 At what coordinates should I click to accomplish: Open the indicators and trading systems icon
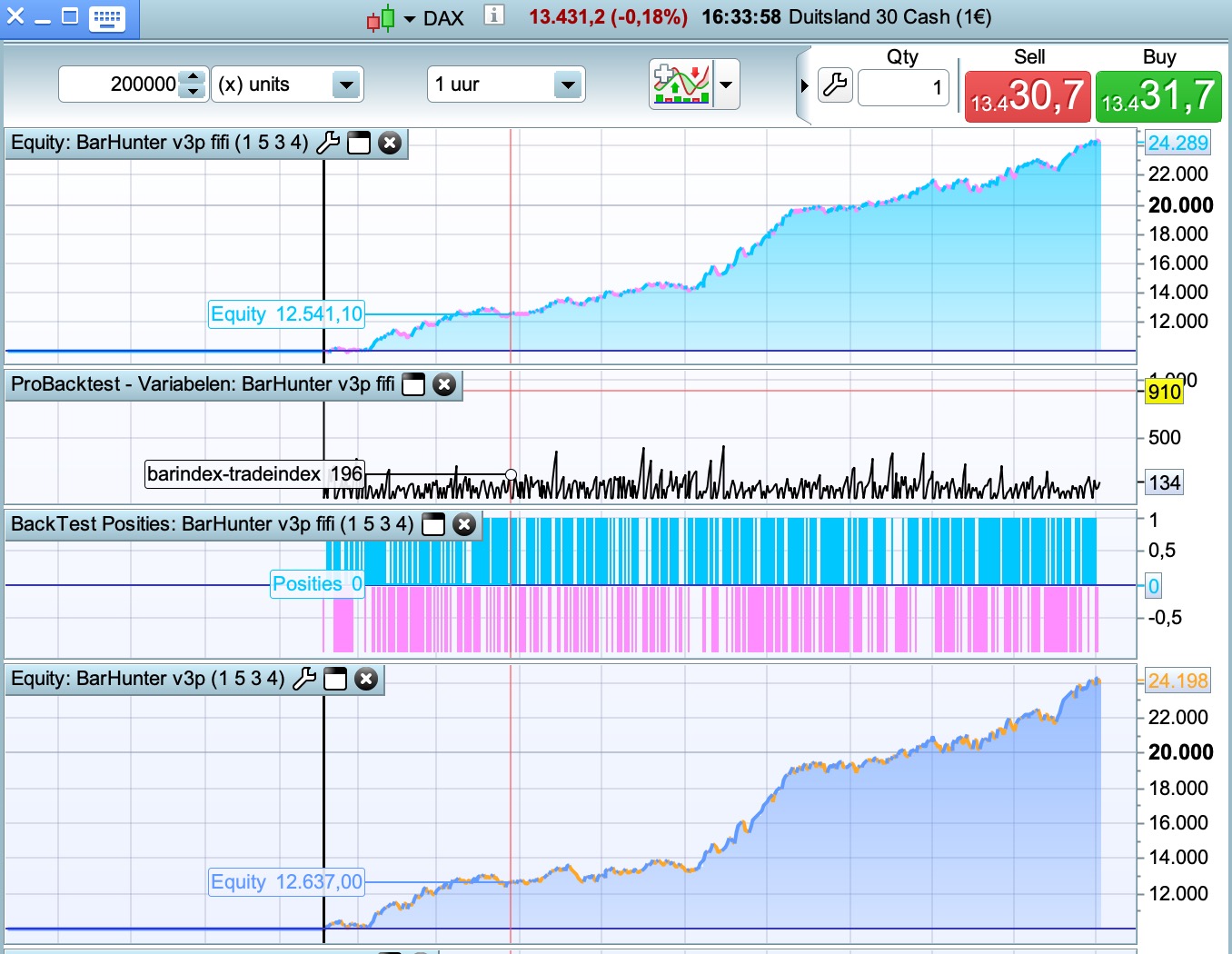681,84
